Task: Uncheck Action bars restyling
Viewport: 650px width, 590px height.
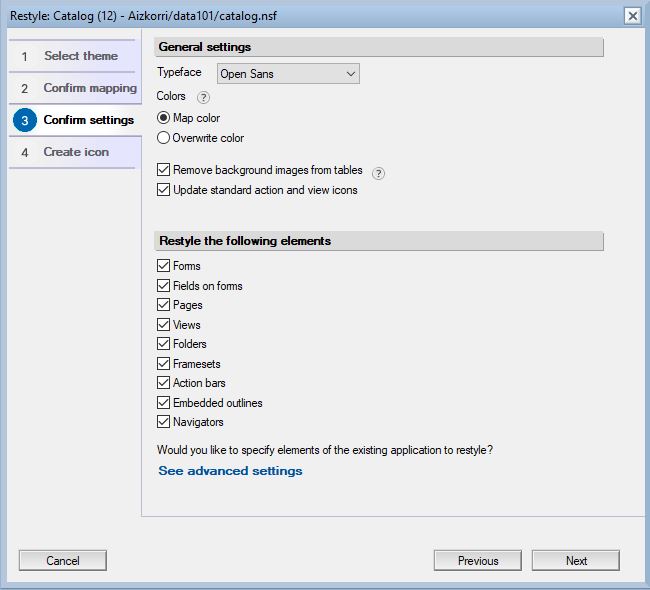Action: [164, 383]
